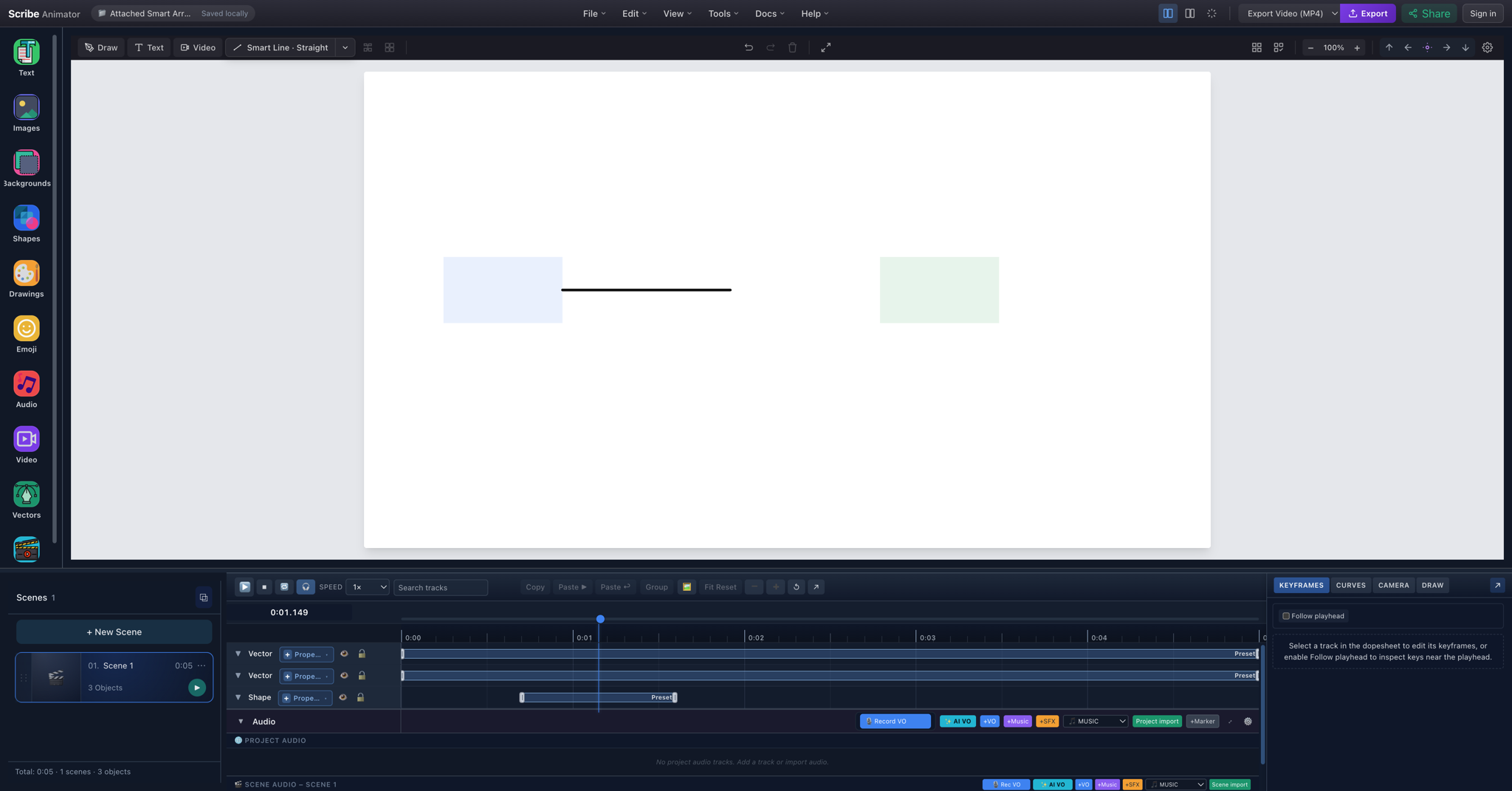The height and width of the screenshot is (791, 1512).
Task: Switch to the Curves tab
Action: (1350, 585)
